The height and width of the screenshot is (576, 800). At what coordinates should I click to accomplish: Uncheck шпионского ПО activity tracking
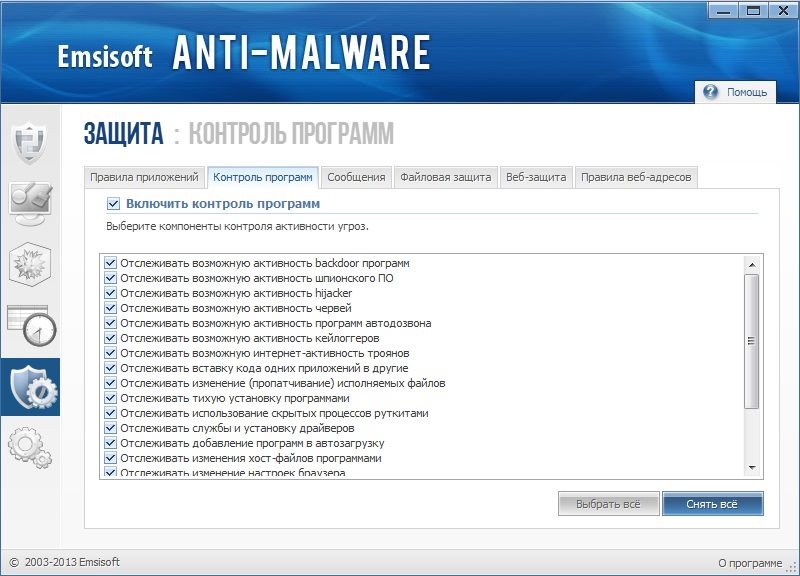[x=110, y=278]
